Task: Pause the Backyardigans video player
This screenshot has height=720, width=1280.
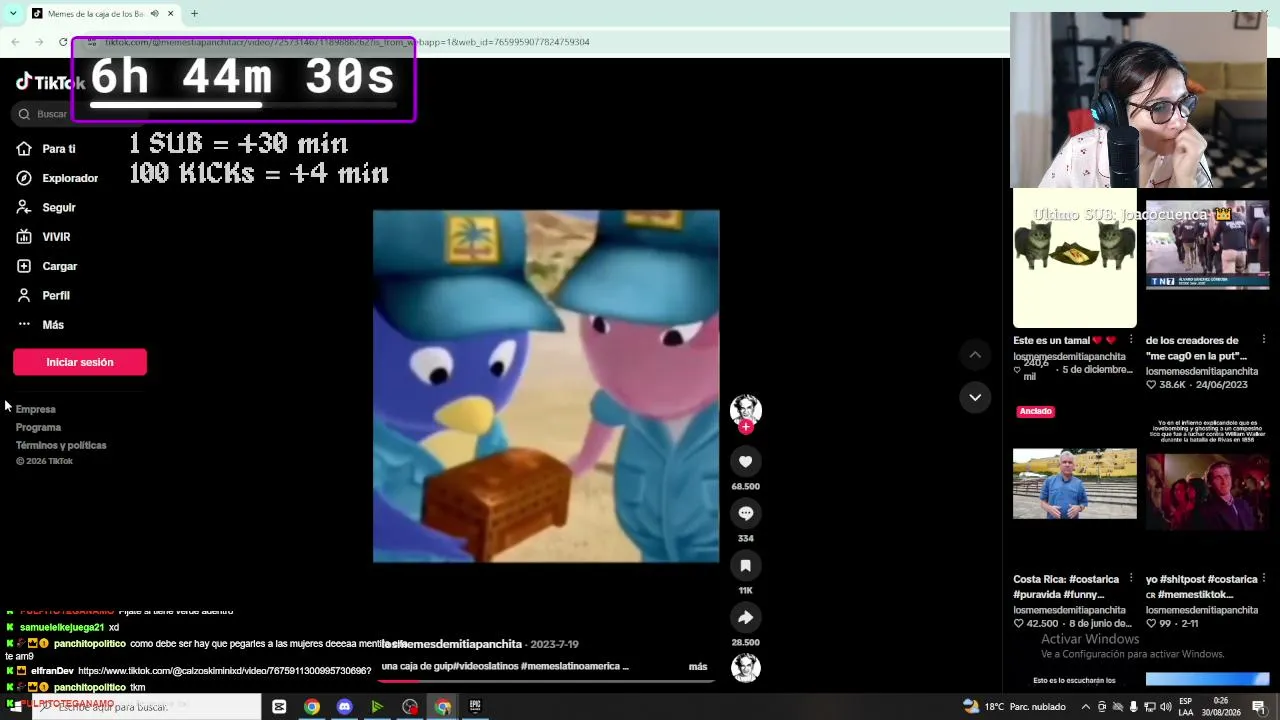Action: pos(546,386)
